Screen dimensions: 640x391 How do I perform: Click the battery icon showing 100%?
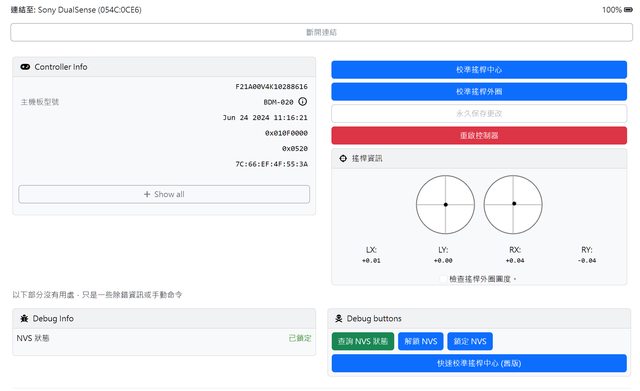point(629,10)
